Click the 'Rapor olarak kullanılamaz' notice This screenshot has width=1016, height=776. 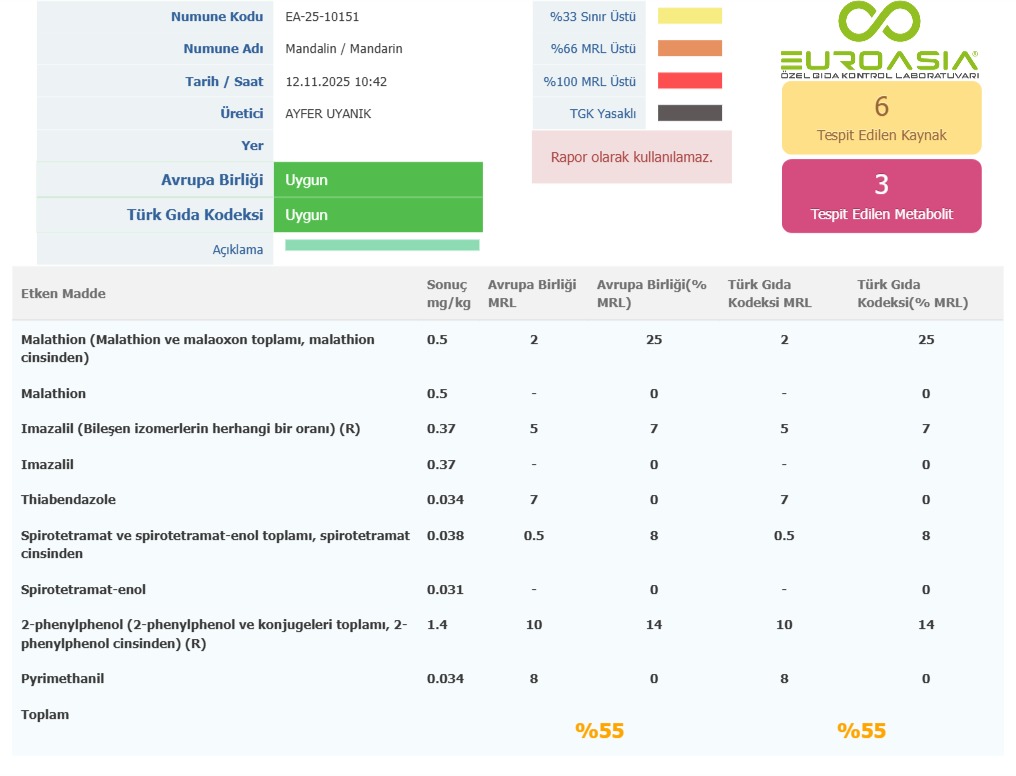tap(631, 157)
